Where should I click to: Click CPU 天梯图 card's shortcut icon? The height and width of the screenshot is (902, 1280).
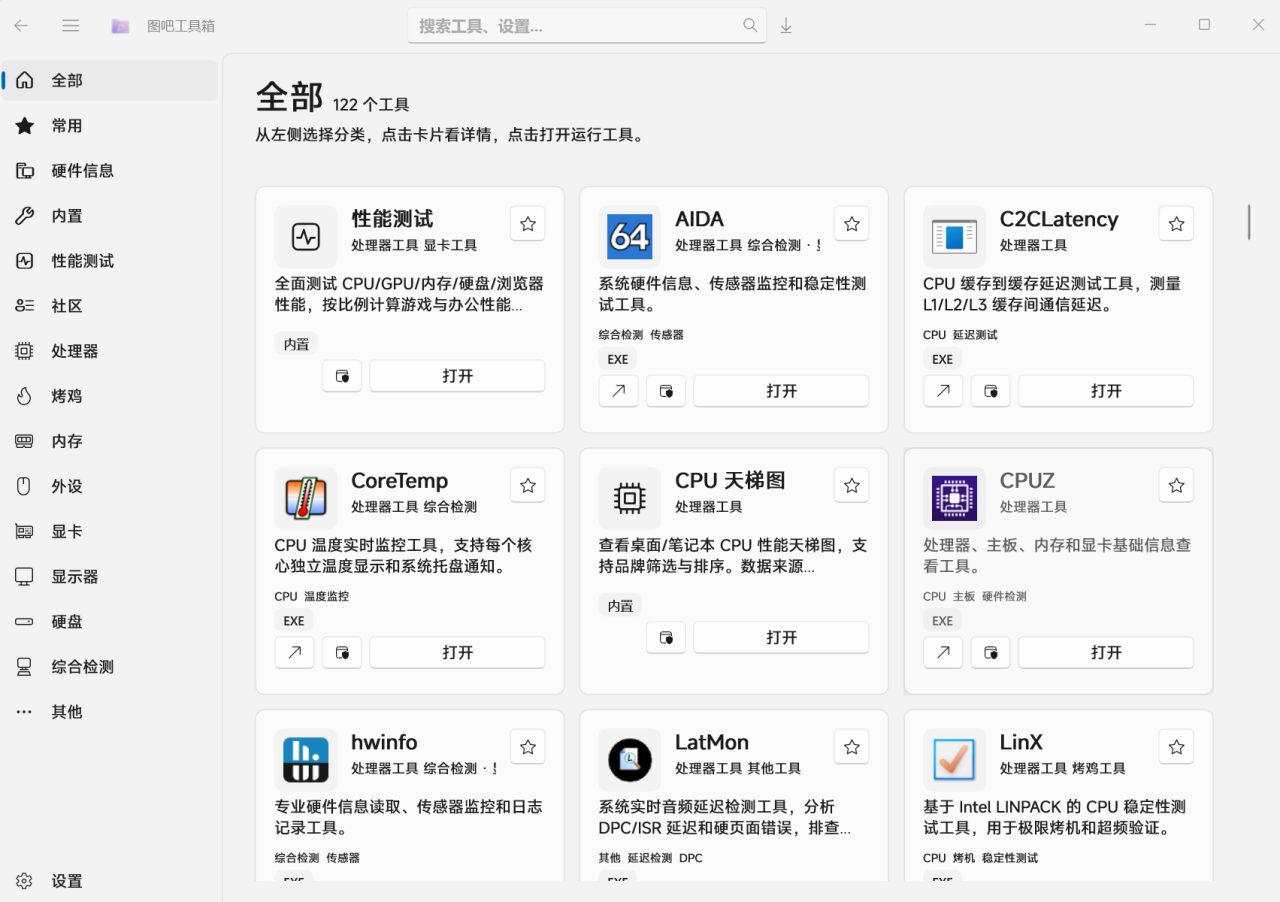[x=666, y=637]
